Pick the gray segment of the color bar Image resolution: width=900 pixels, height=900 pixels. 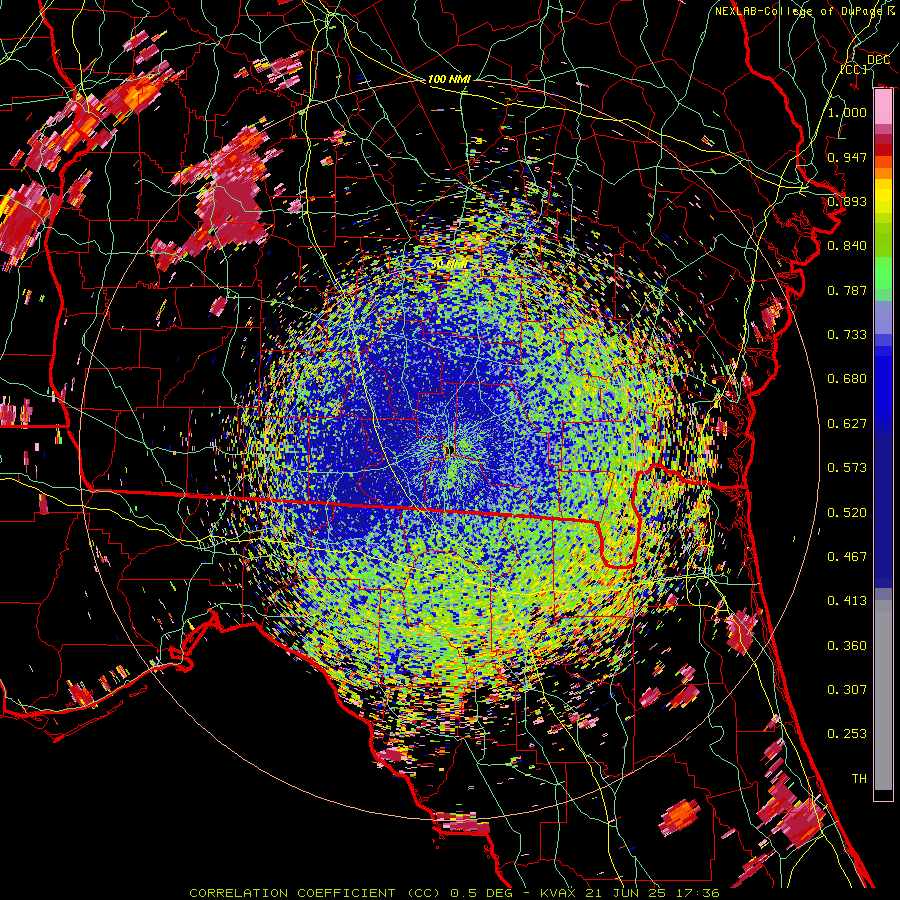[x=883, y=695]
